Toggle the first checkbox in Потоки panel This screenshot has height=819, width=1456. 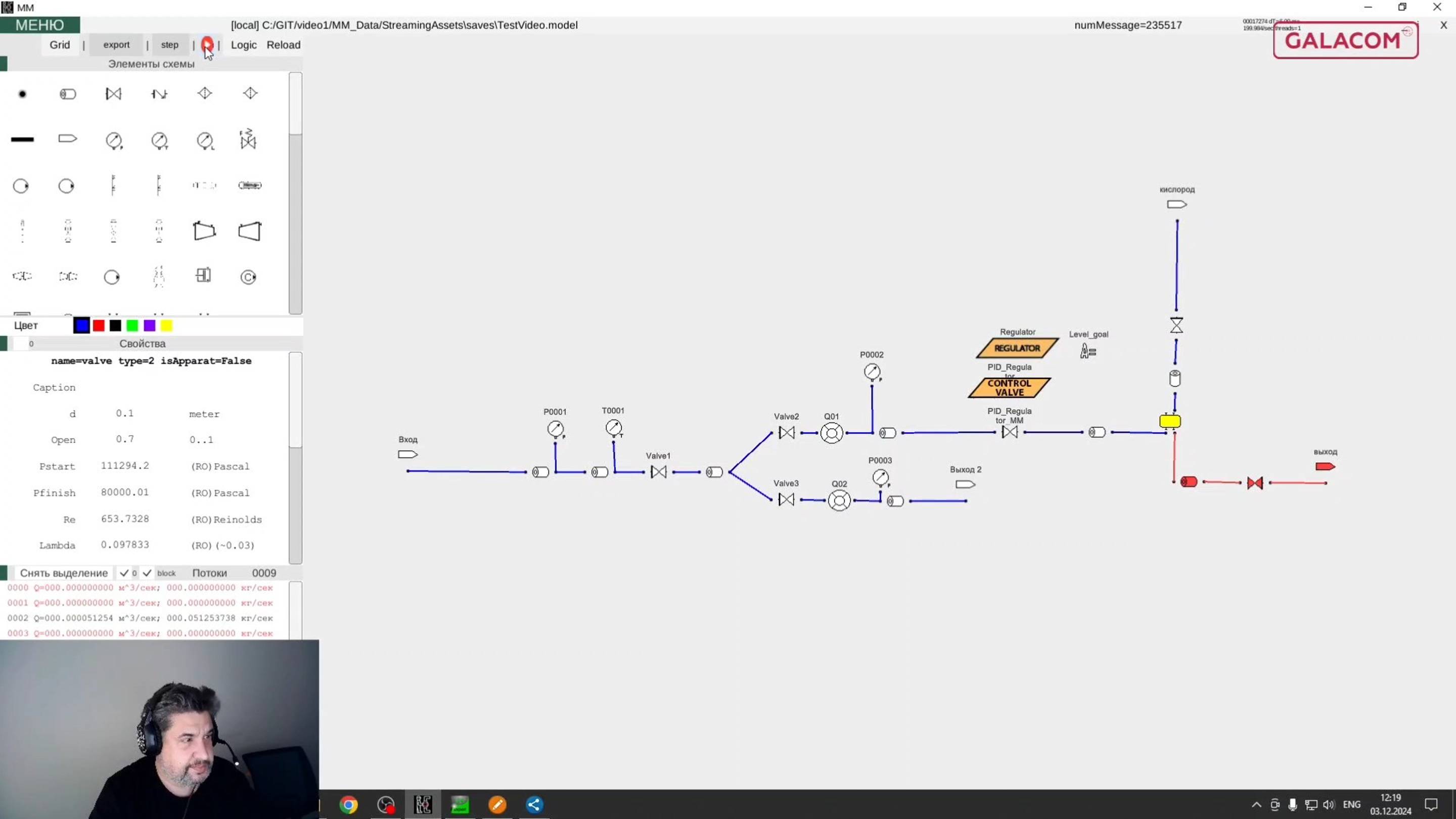[122, 572]
